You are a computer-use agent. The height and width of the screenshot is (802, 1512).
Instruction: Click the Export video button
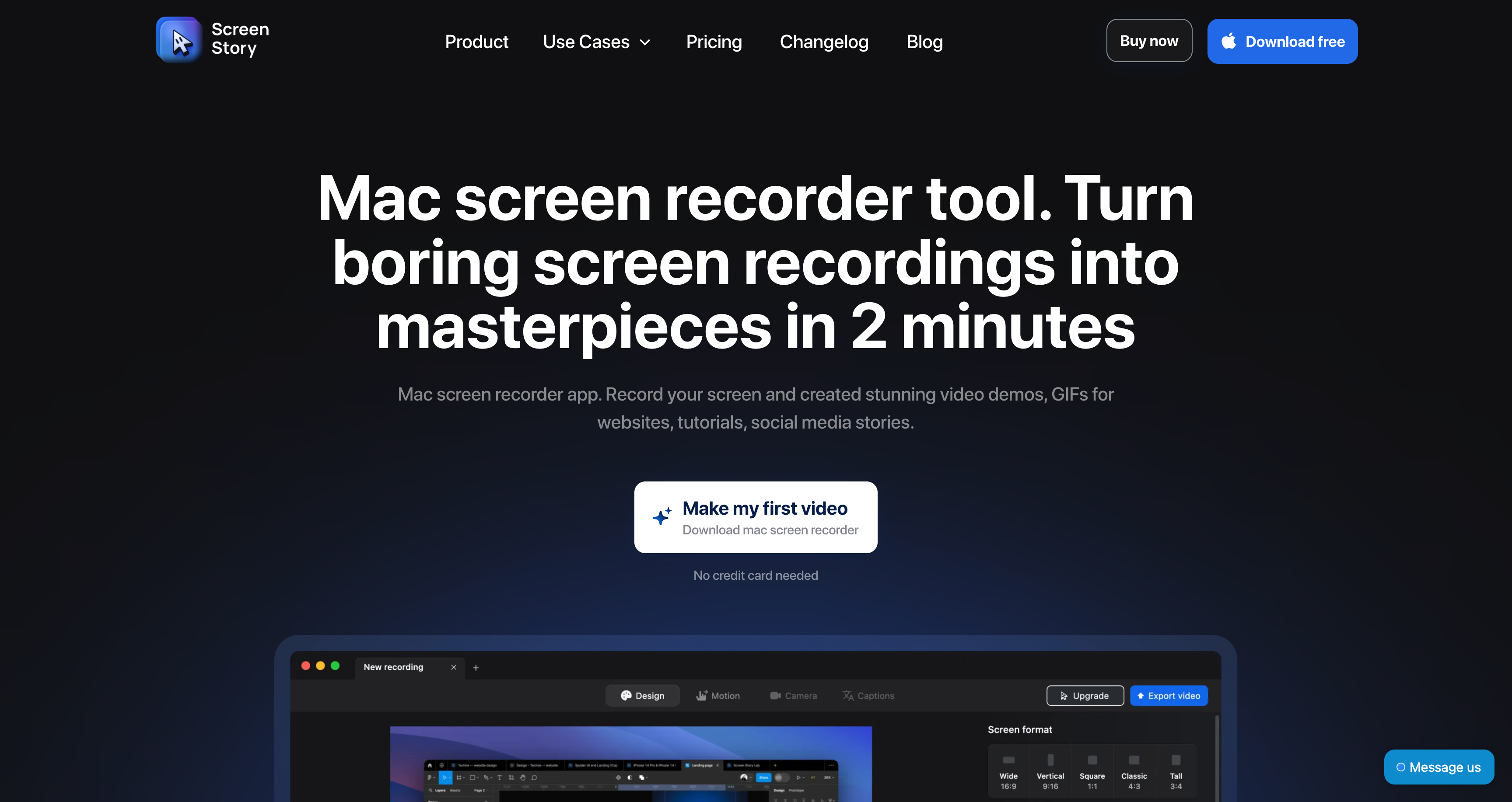[1169, 696]
